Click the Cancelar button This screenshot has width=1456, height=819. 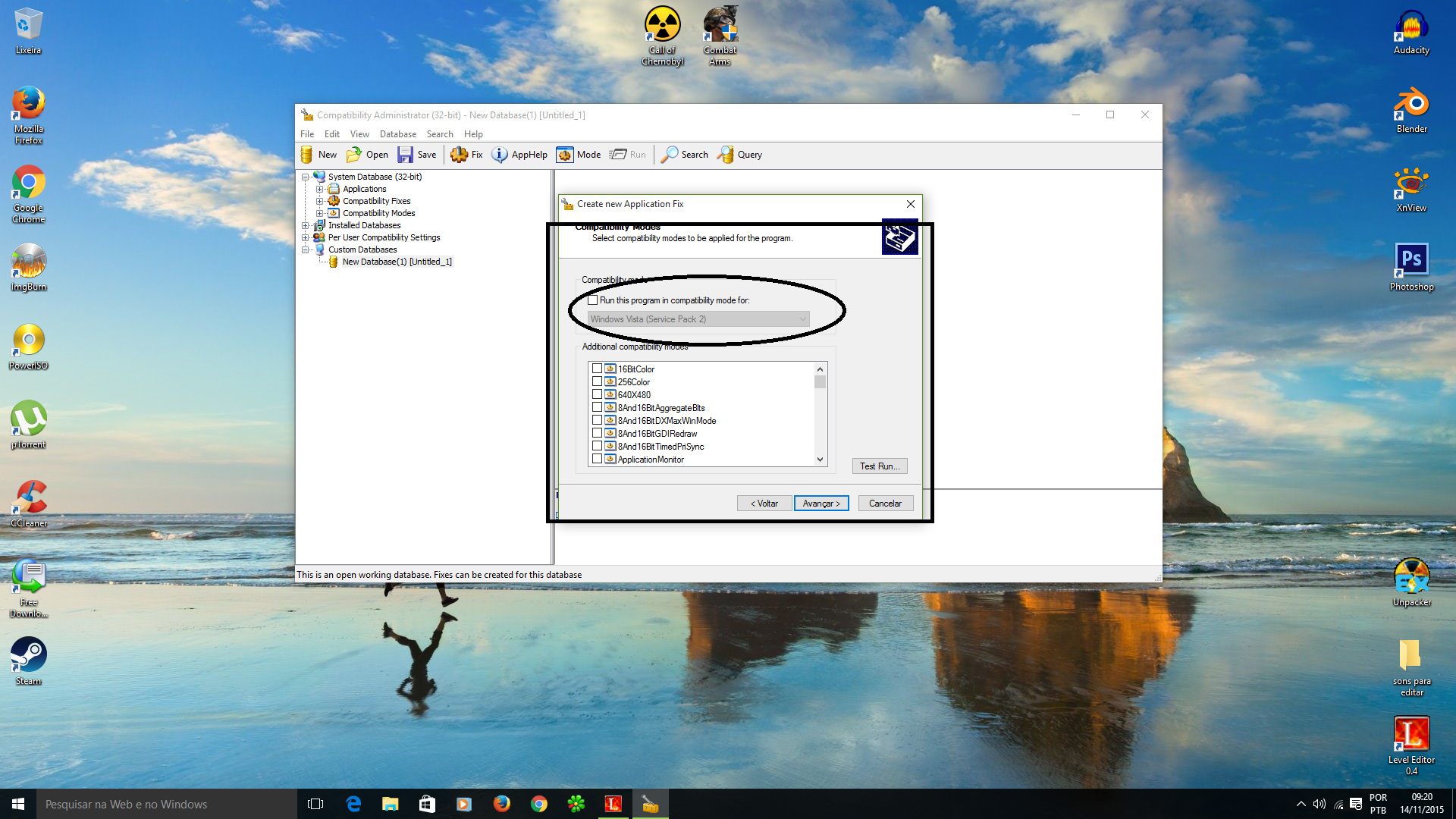(885, 504)
